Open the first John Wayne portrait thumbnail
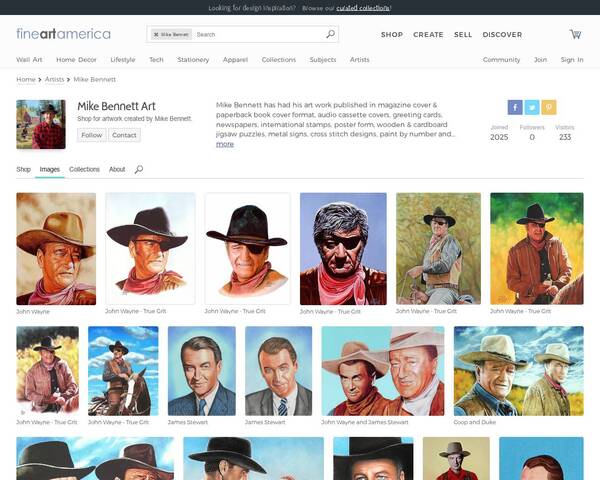 point(56,249)
